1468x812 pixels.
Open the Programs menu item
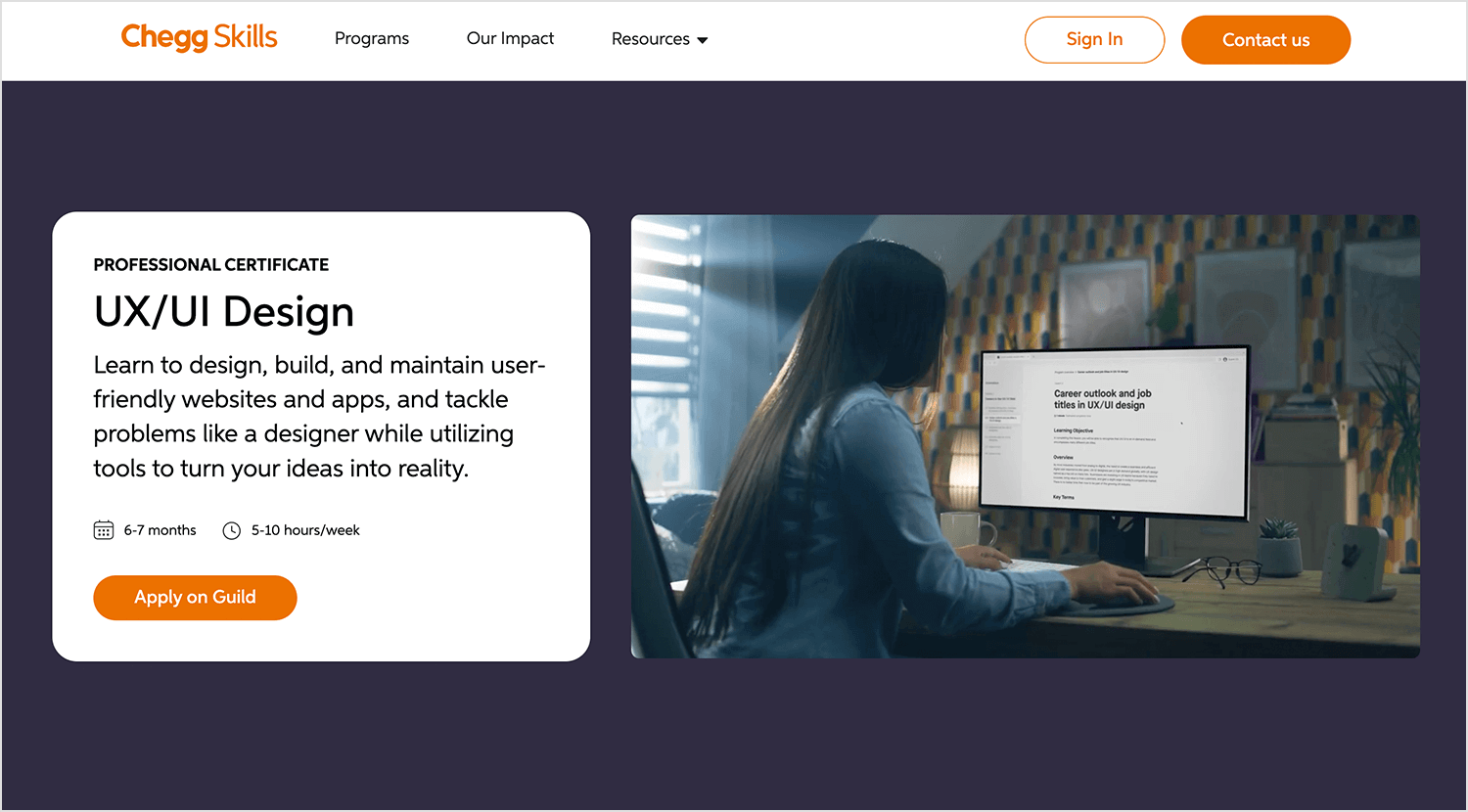(372, 39)
